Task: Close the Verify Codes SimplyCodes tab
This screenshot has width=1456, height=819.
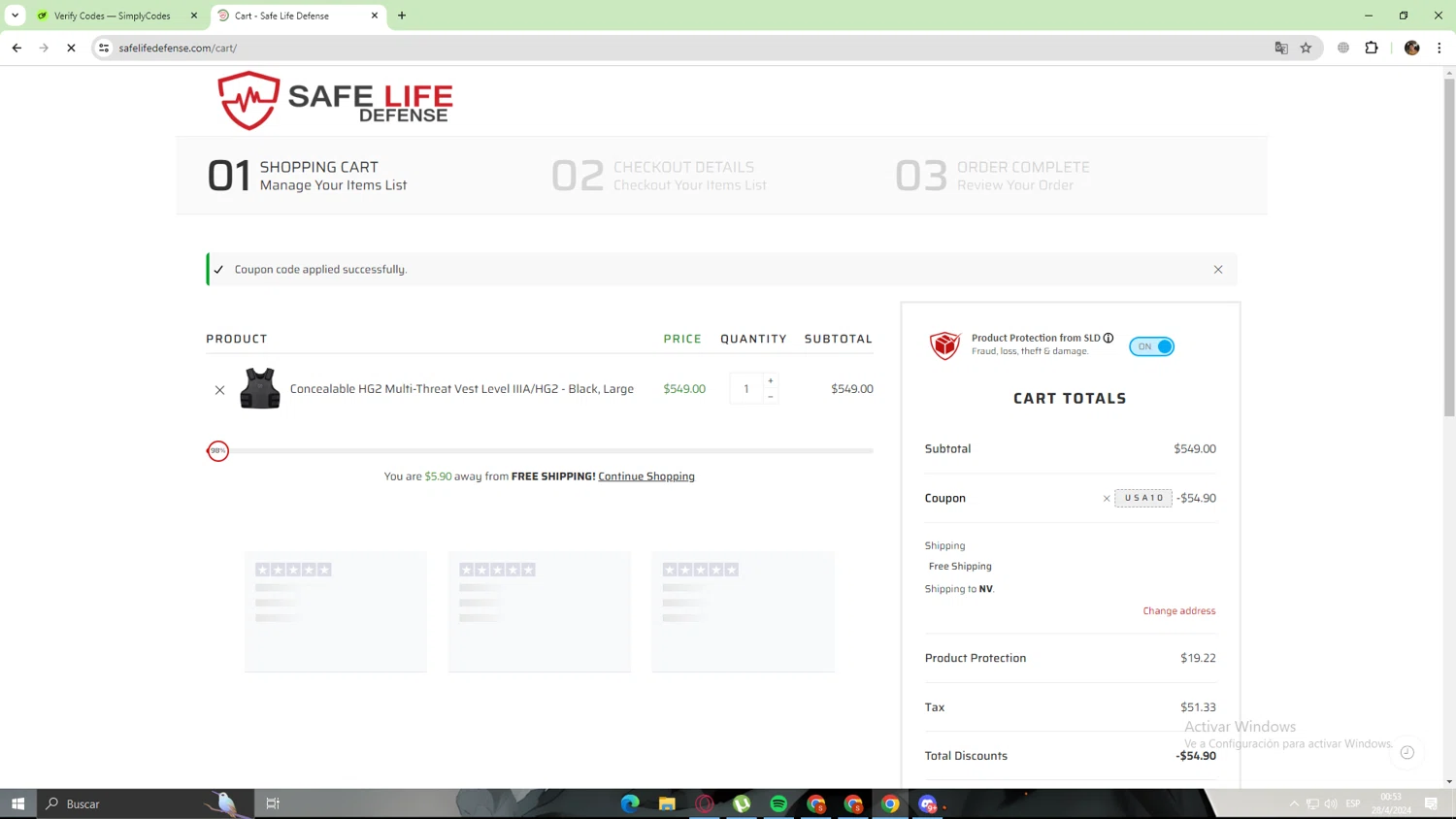Action: [194, 16]
